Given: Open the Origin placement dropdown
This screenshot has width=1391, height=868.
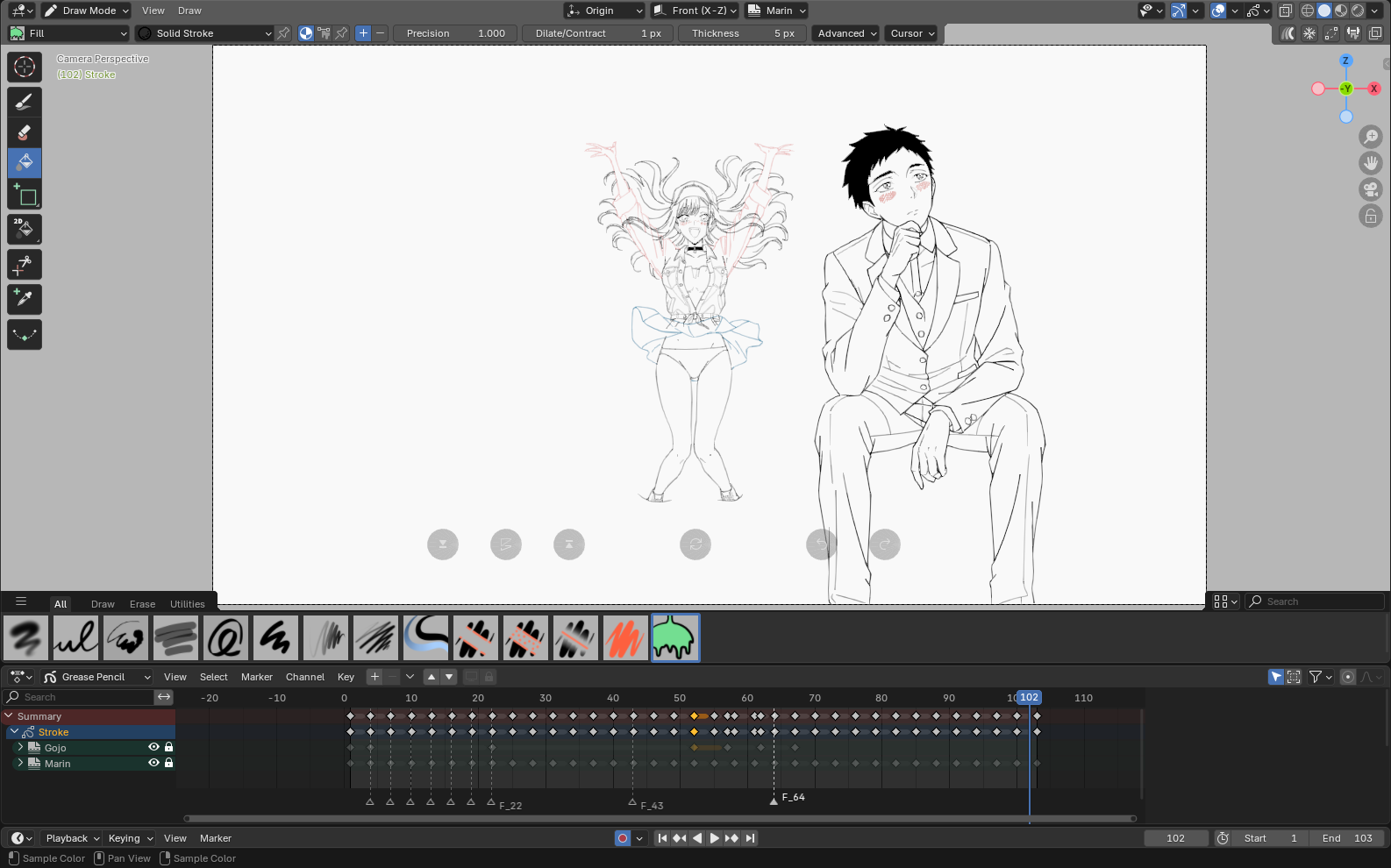Looking at the screenshot, I should [x=604, y=11].
